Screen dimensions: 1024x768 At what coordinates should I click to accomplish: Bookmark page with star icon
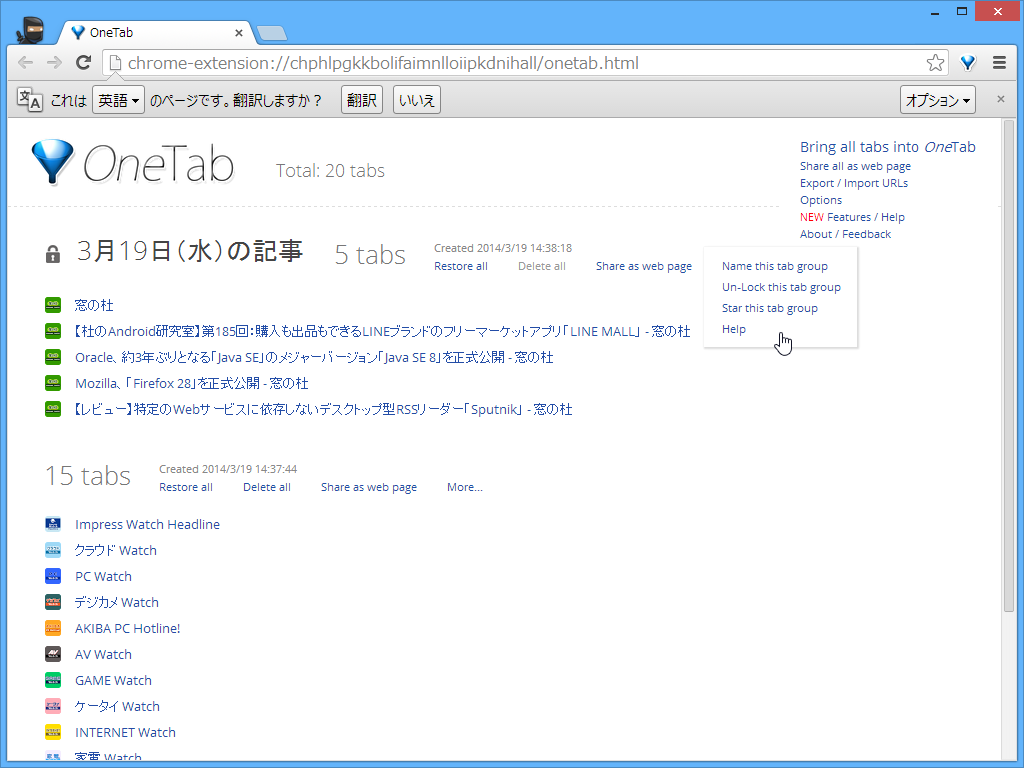[x=935, y=63]
